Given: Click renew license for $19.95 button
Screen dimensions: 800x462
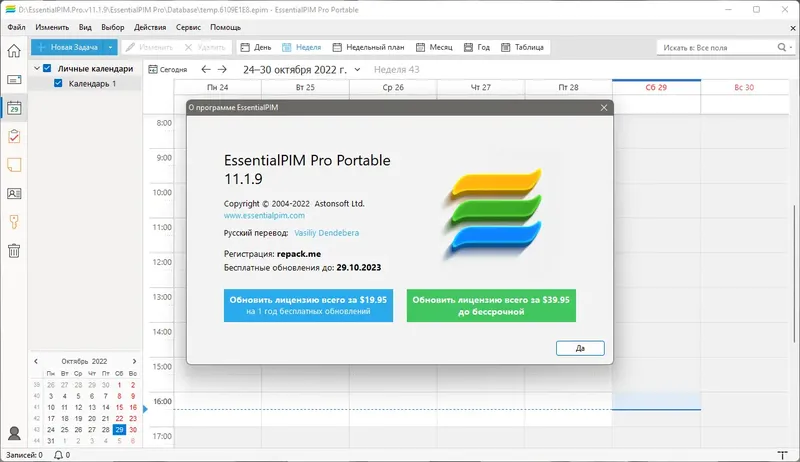Looking at the screenshot, I should pos(308,305).
